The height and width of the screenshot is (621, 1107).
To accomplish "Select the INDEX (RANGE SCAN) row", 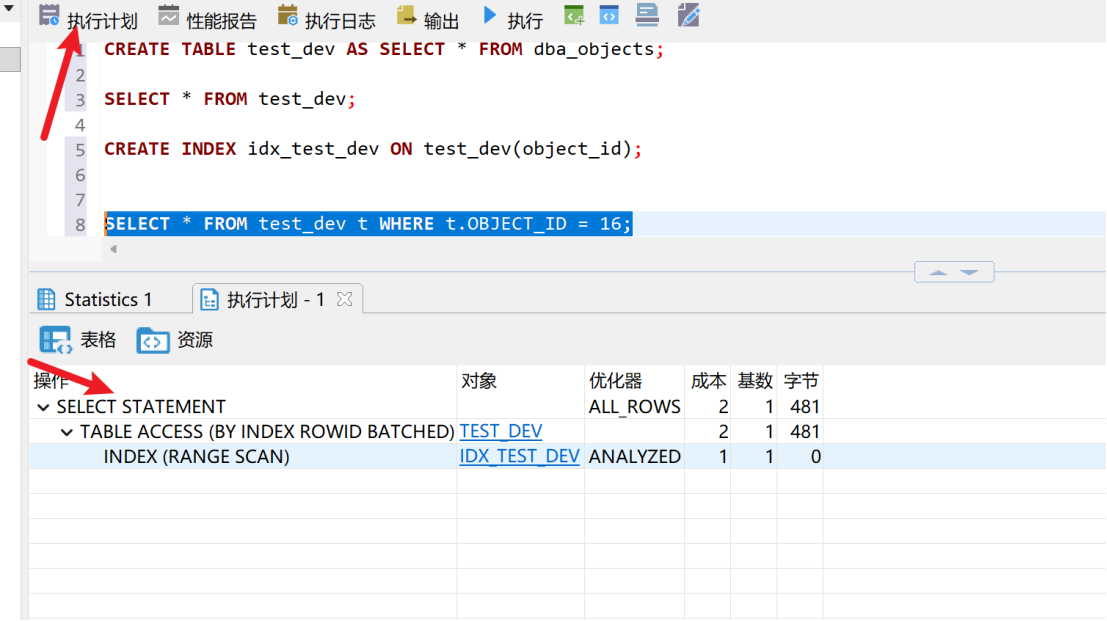I will tap(196, 457).
